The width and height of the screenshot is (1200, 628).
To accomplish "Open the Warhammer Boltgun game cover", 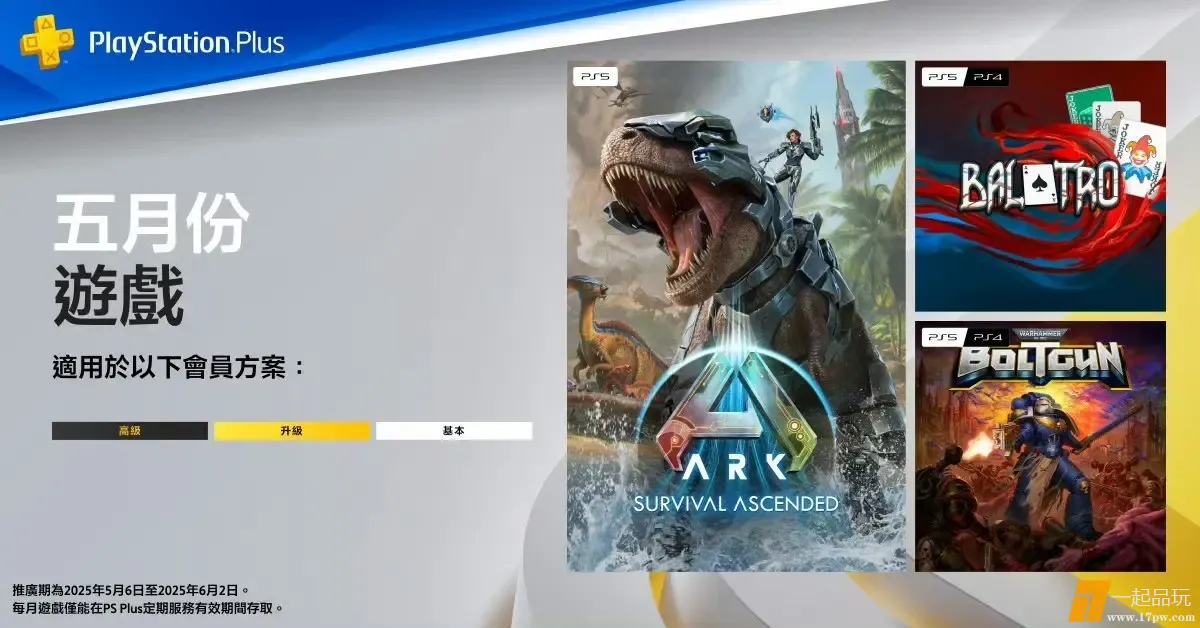I will pyautogui.click(x=1040, y=446).
